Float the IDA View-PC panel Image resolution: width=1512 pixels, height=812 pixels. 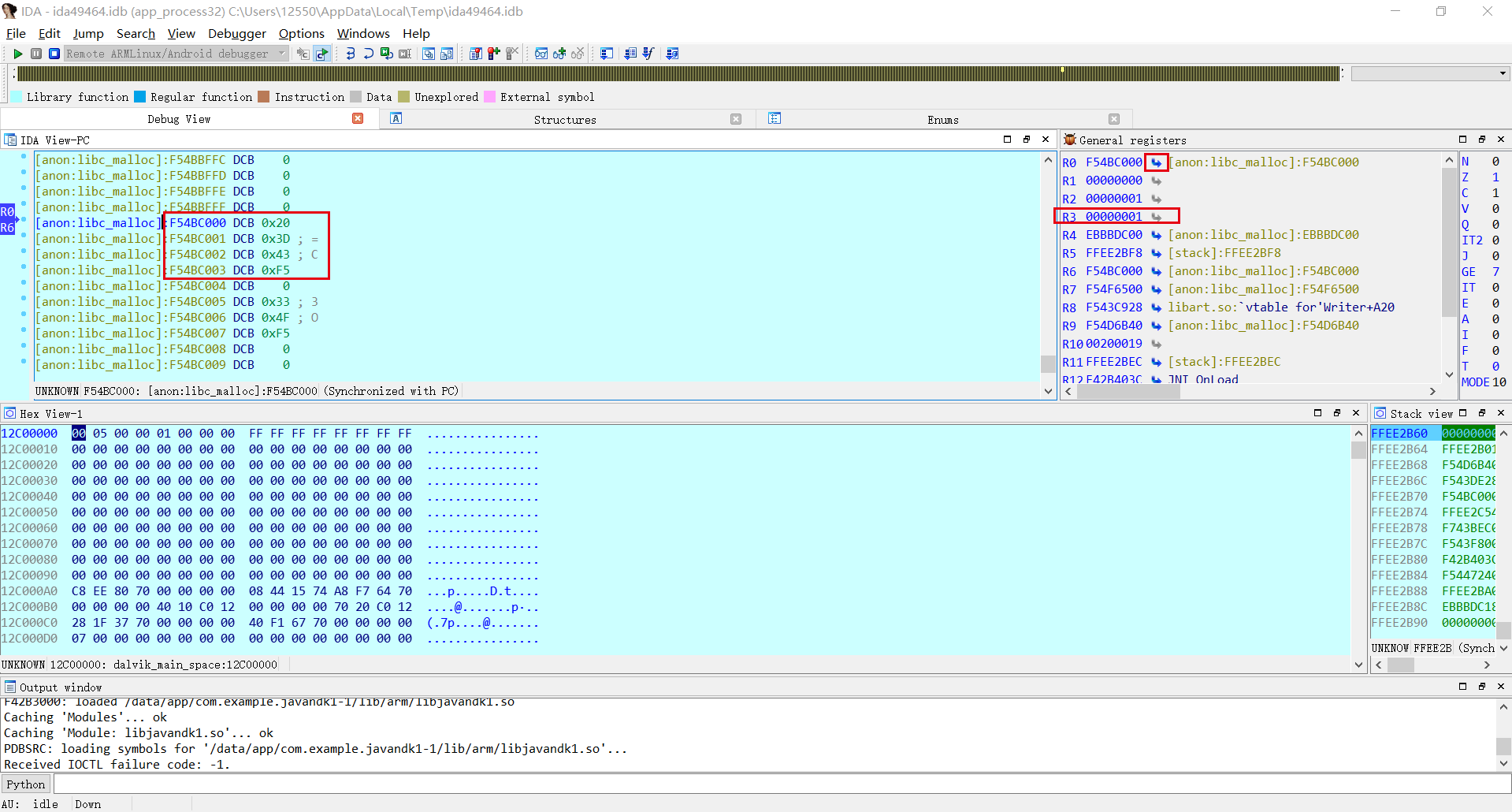[1027, 140]
